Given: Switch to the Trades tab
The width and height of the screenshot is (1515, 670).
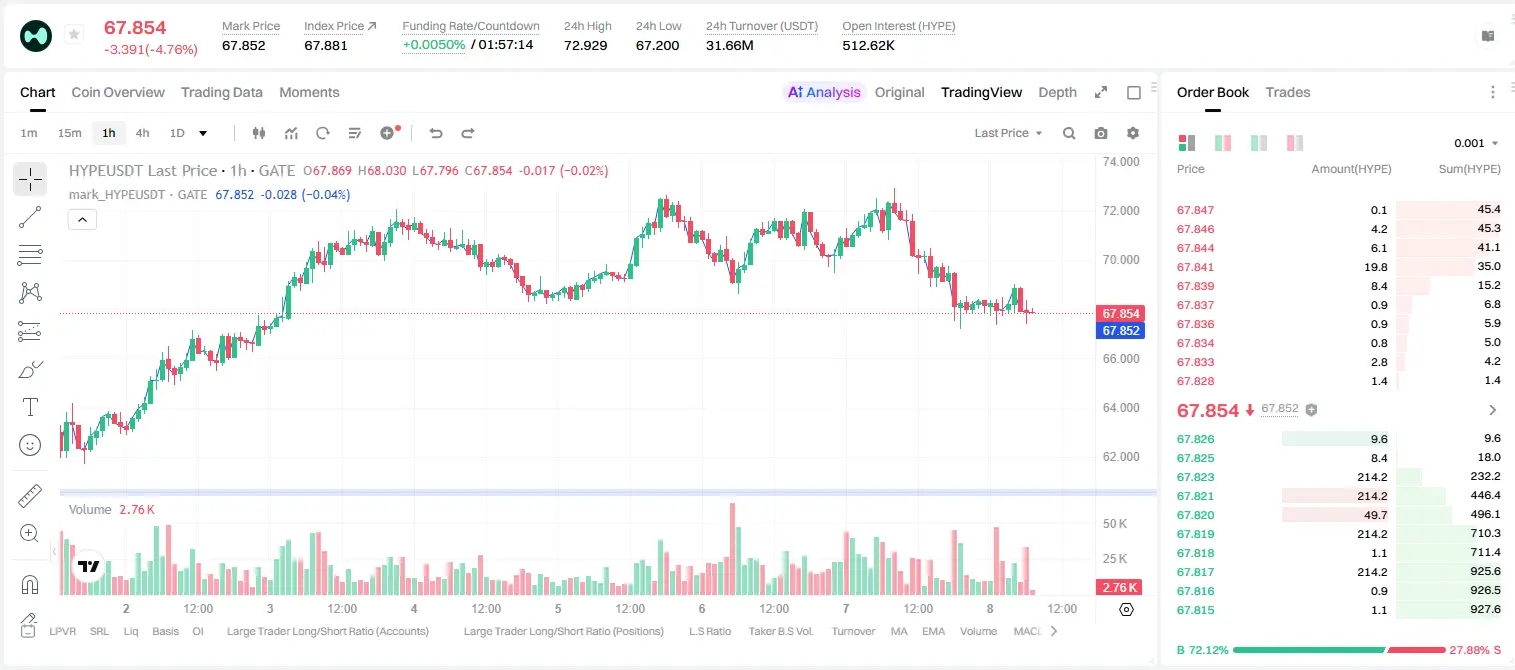Looking at the screenshot, I should (x=1287, y=92).
